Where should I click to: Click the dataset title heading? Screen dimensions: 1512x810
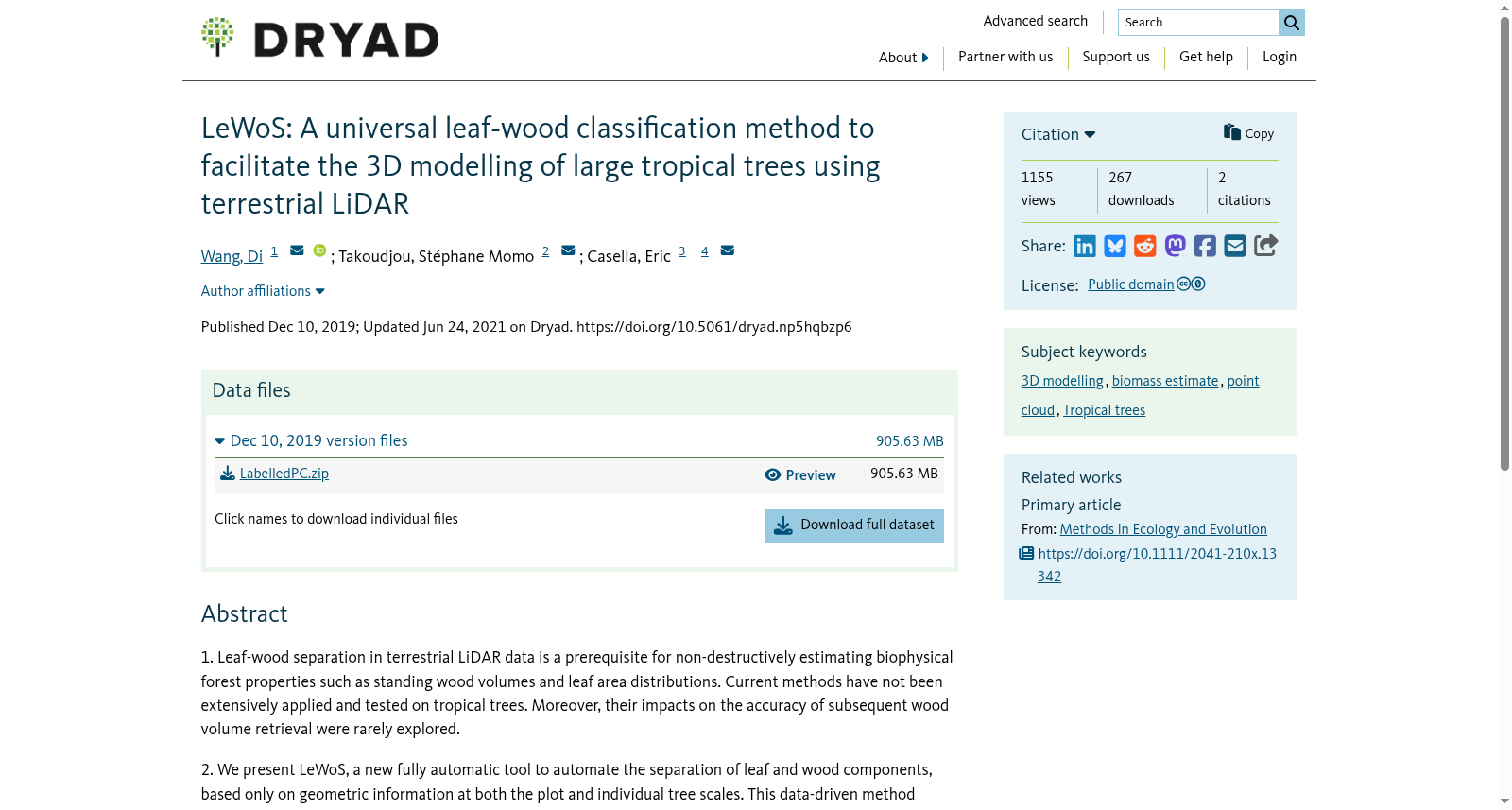click(x=541, y=166)
